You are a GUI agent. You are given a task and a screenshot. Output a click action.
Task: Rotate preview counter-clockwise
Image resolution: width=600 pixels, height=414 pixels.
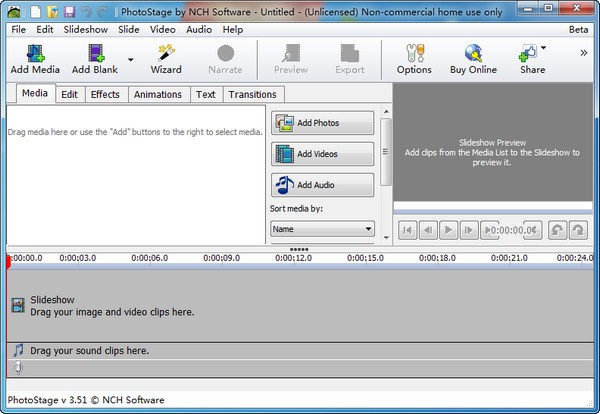click(557, 230)
